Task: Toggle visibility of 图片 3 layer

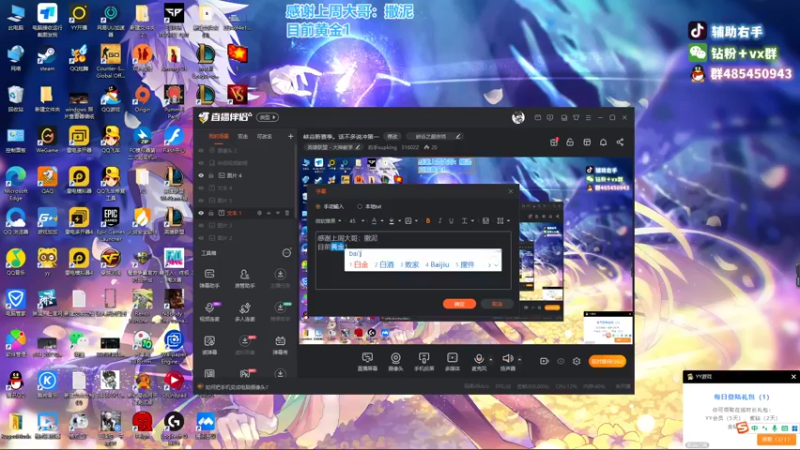Action: tap(201, 226)
